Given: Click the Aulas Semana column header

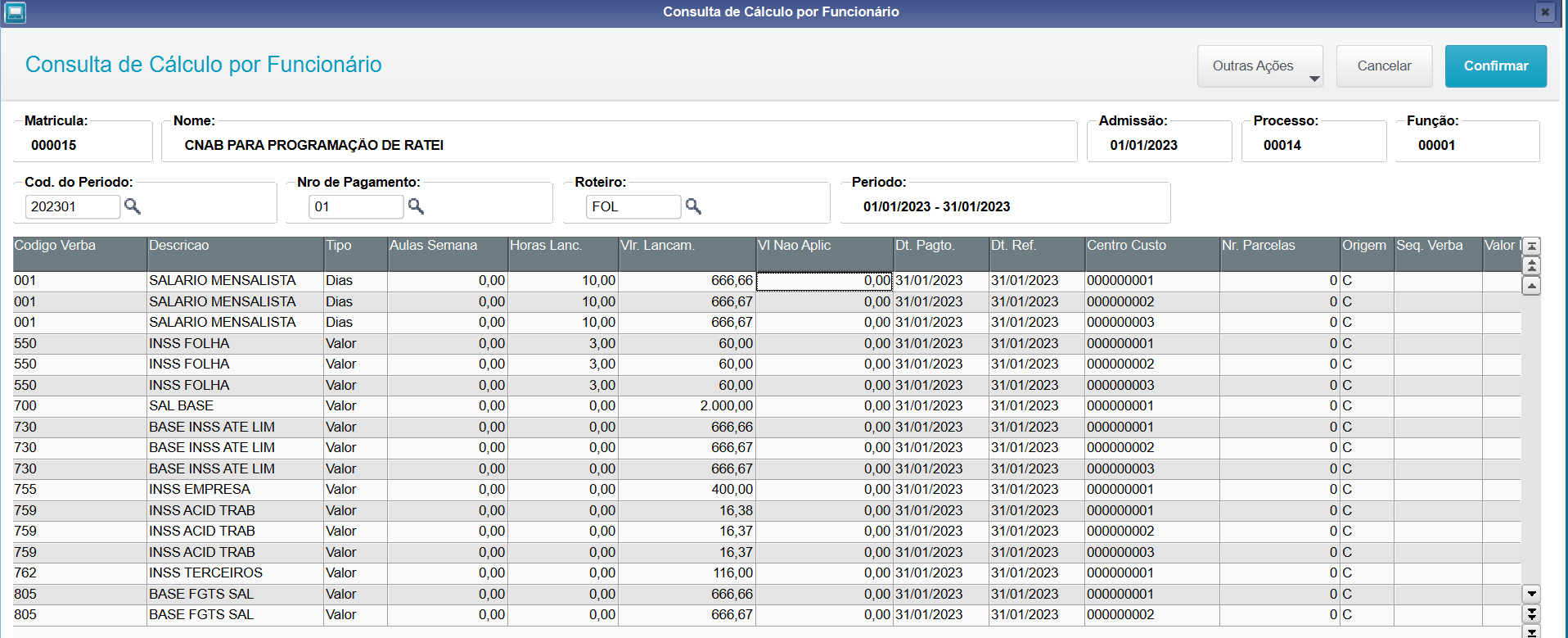Looking at the screenshot, I should pos(448,254).
